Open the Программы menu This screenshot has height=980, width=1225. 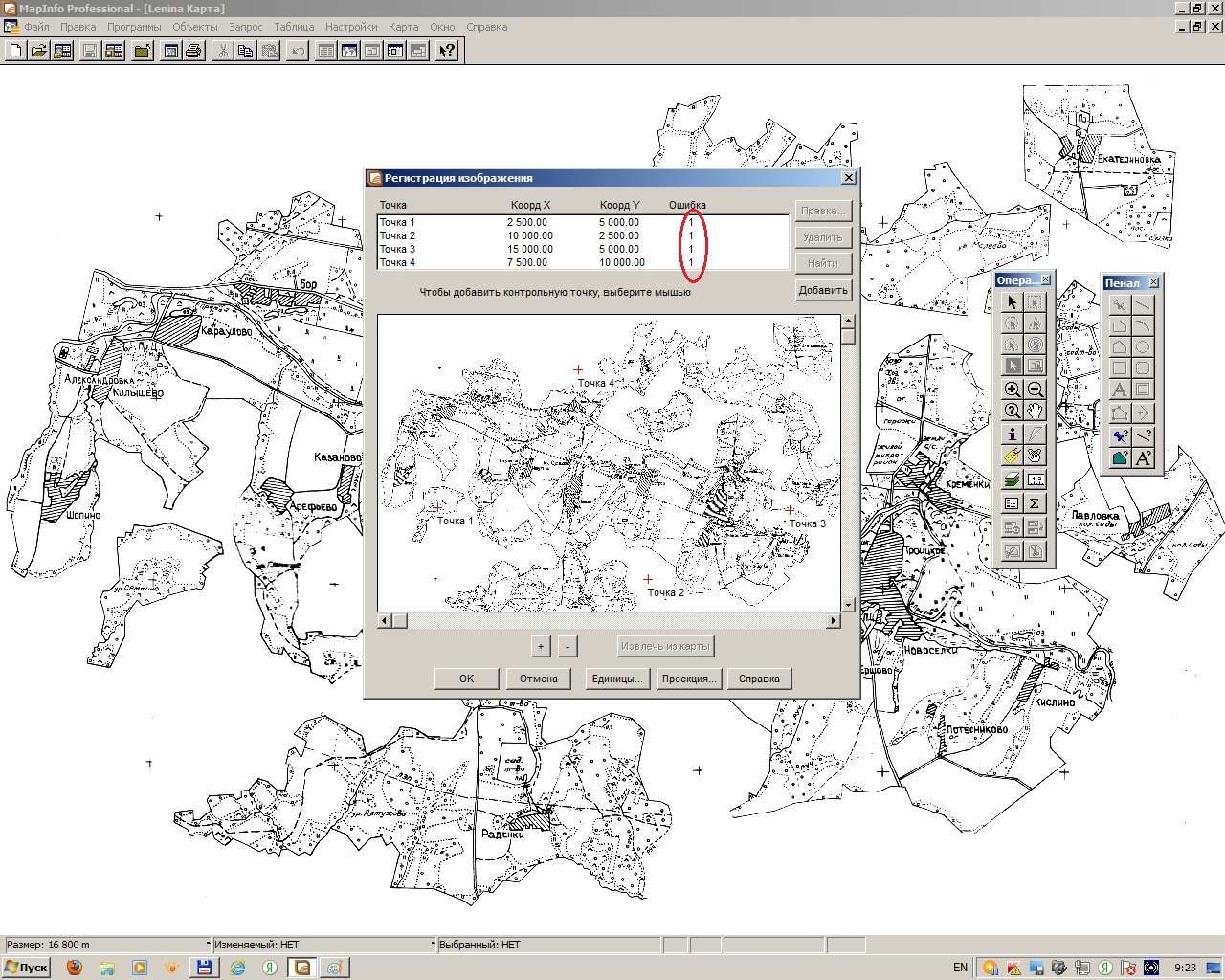[x=134, y=27]
